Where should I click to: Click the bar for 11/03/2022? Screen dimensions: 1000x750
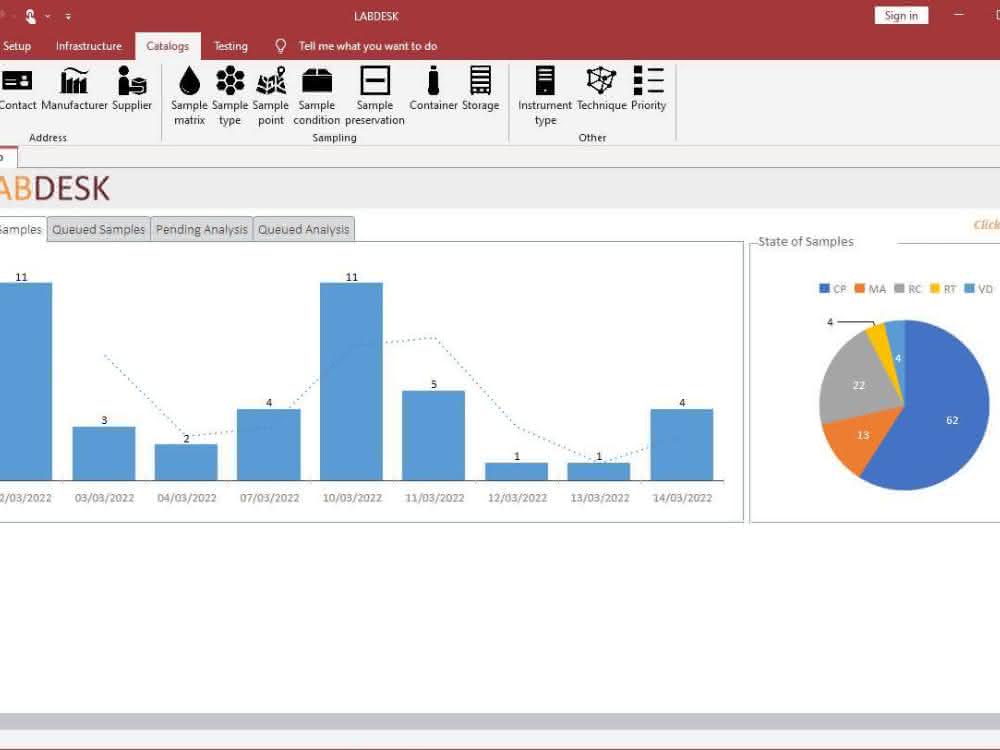coord(434,436)
